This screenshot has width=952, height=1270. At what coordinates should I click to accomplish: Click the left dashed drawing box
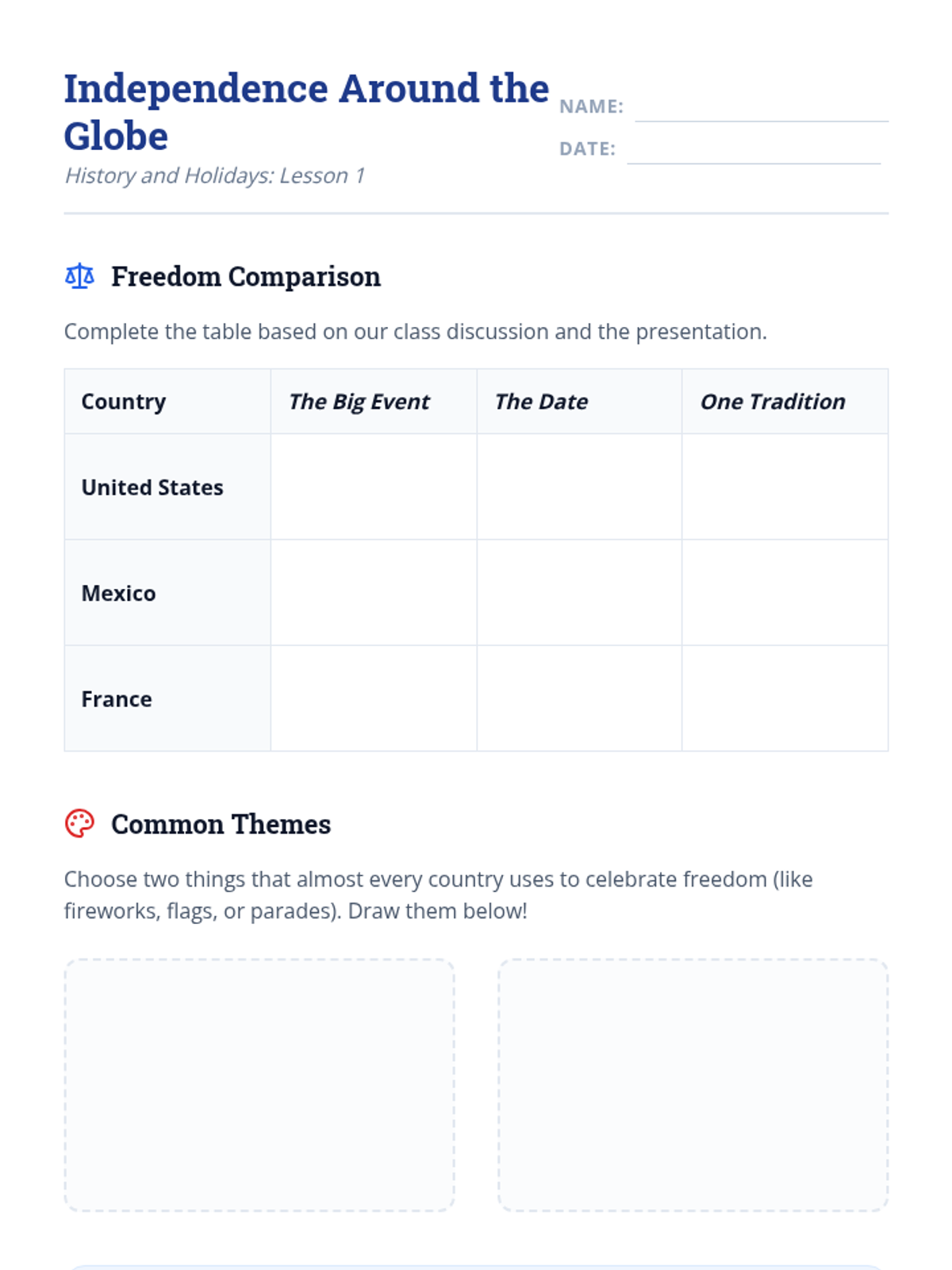[x=259, y=1084]
